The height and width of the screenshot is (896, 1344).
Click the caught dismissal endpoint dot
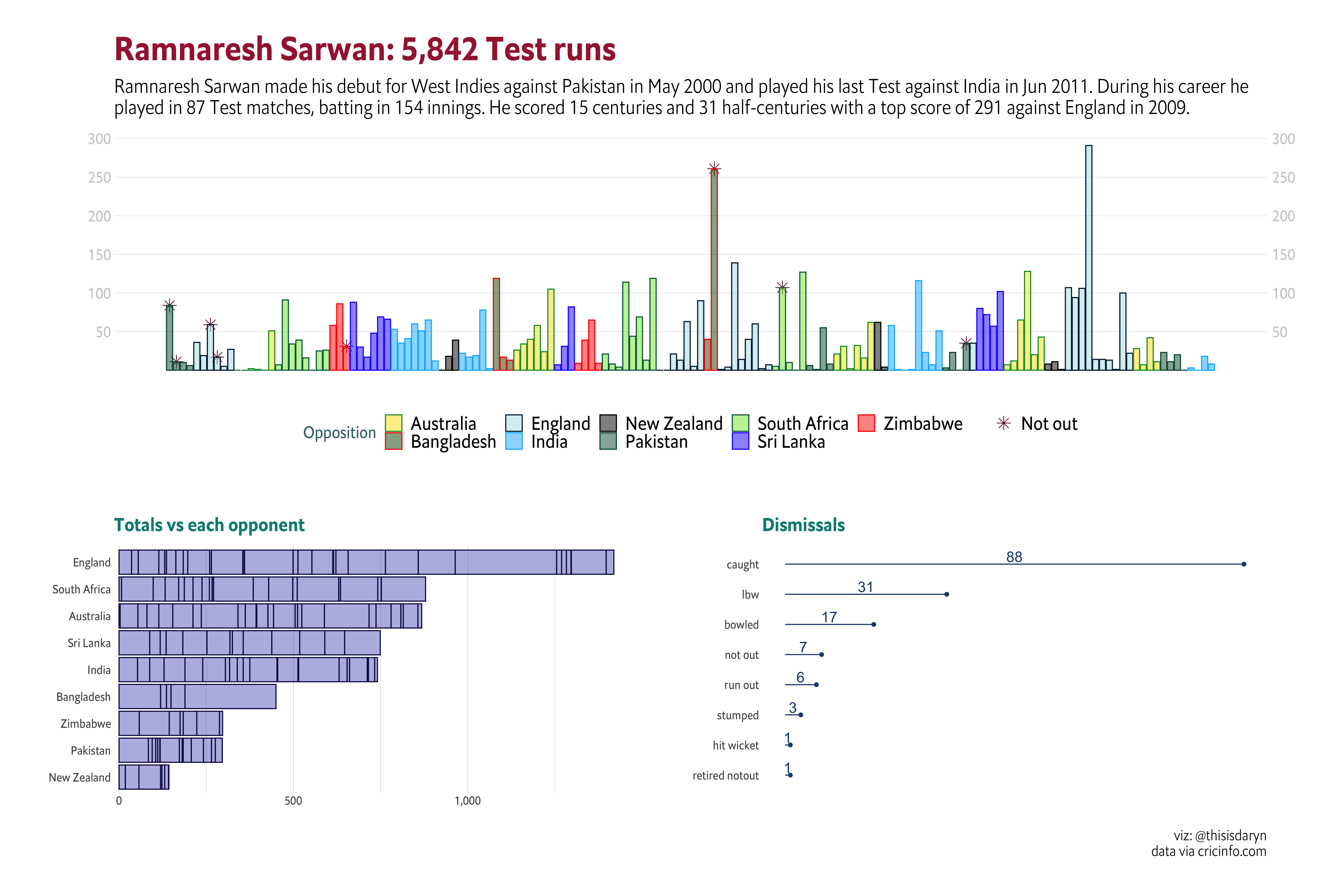click(x=1243, y=564)
